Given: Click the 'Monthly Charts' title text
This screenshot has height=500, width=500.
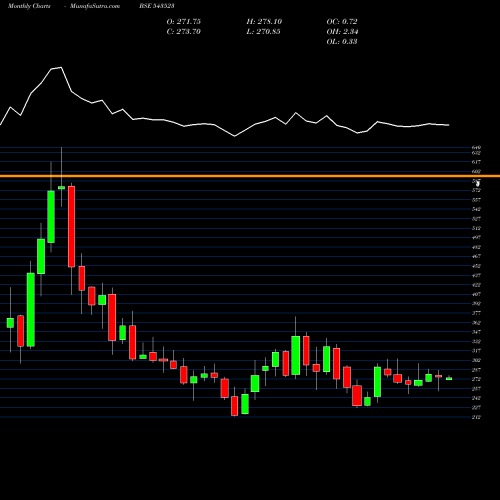Looking at the screenshot, I should (29, 6).
